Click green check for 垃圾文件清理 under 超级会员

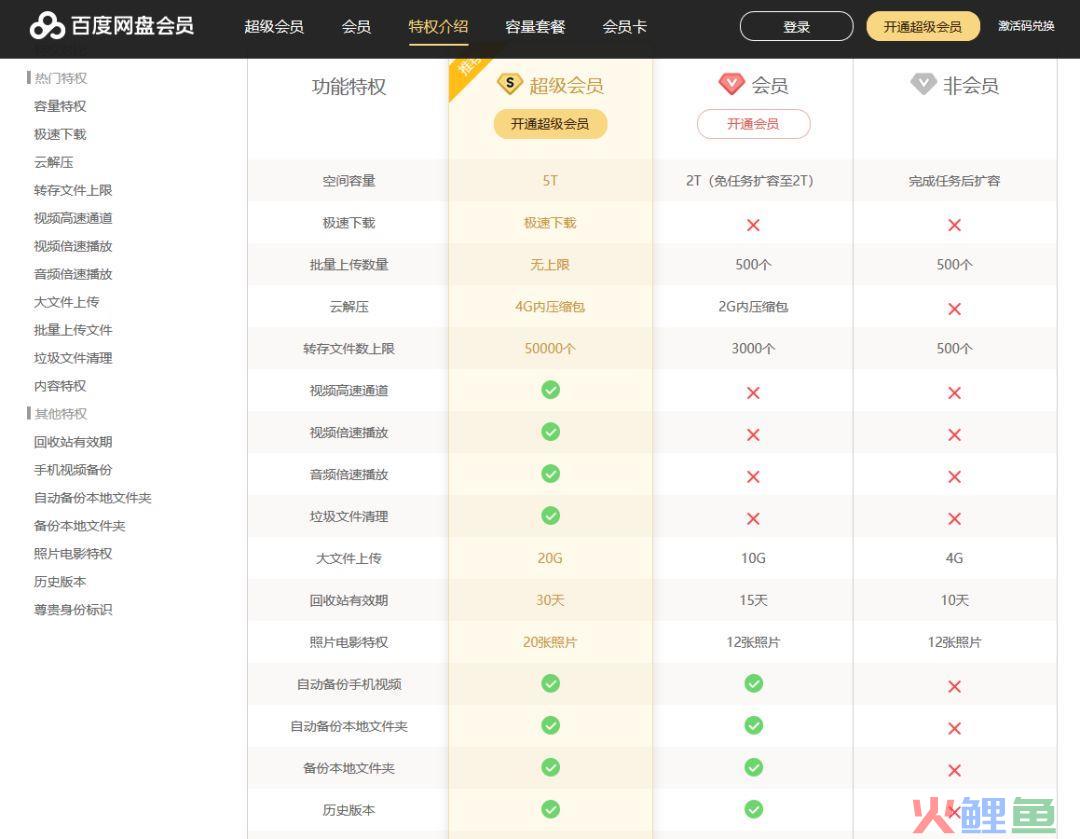[x=550, y=516]
